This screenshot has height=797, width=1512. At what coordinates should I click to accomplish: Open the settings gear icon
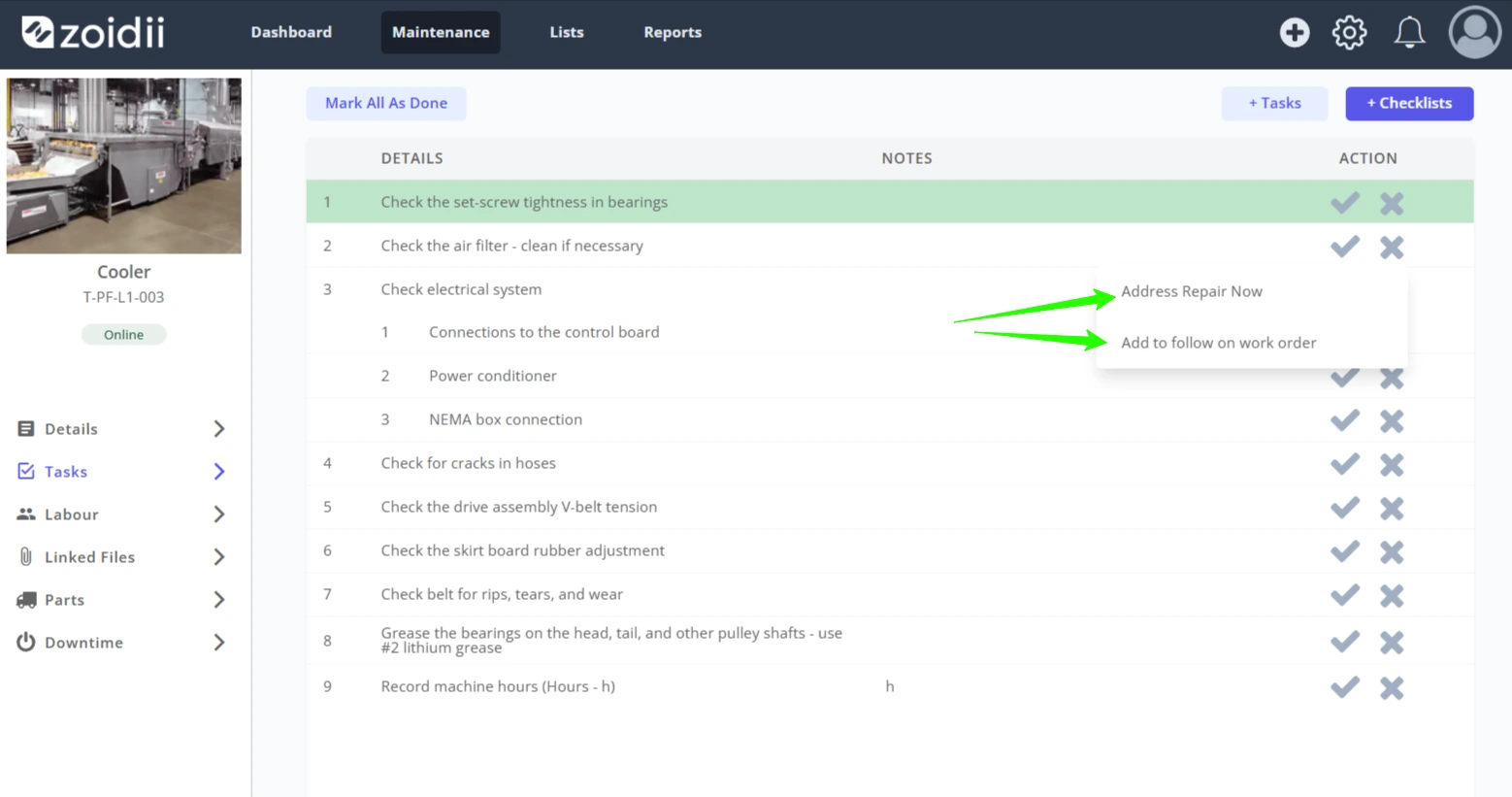point(1349,33)
